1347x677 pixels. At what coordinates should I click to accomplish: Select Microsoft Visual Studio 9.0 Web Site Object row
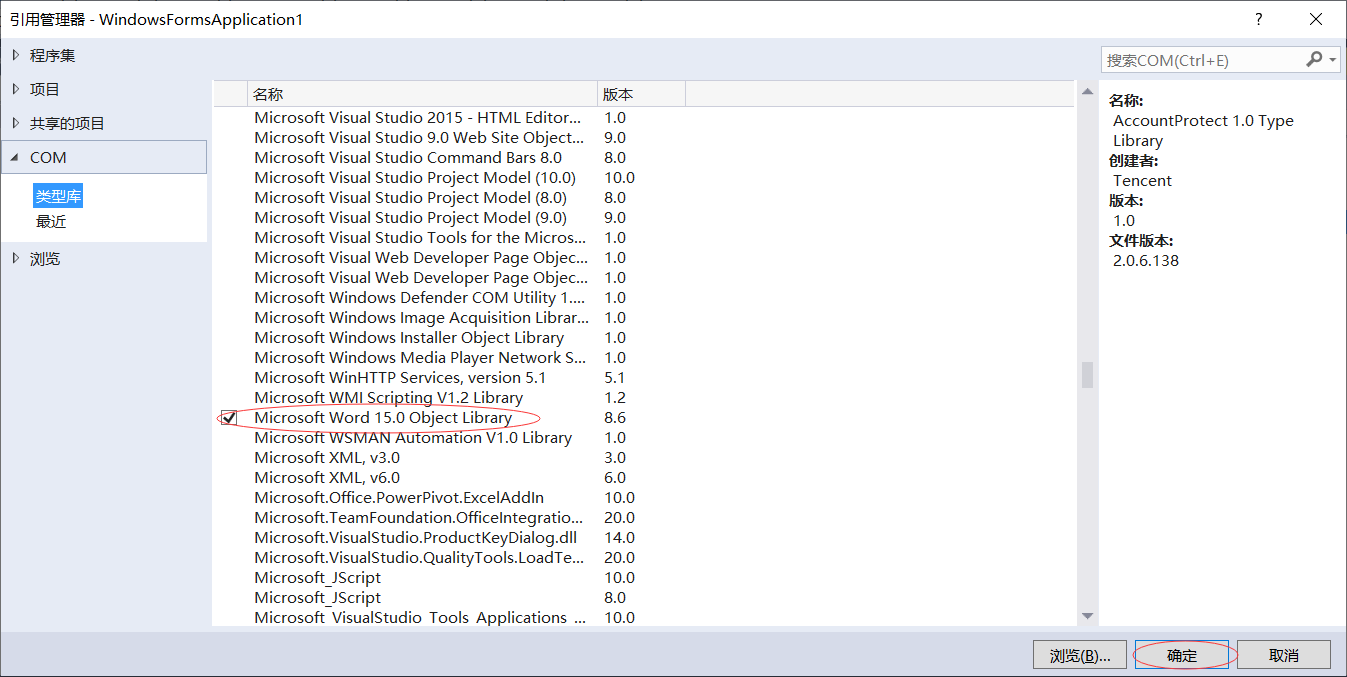click(643, 138)
